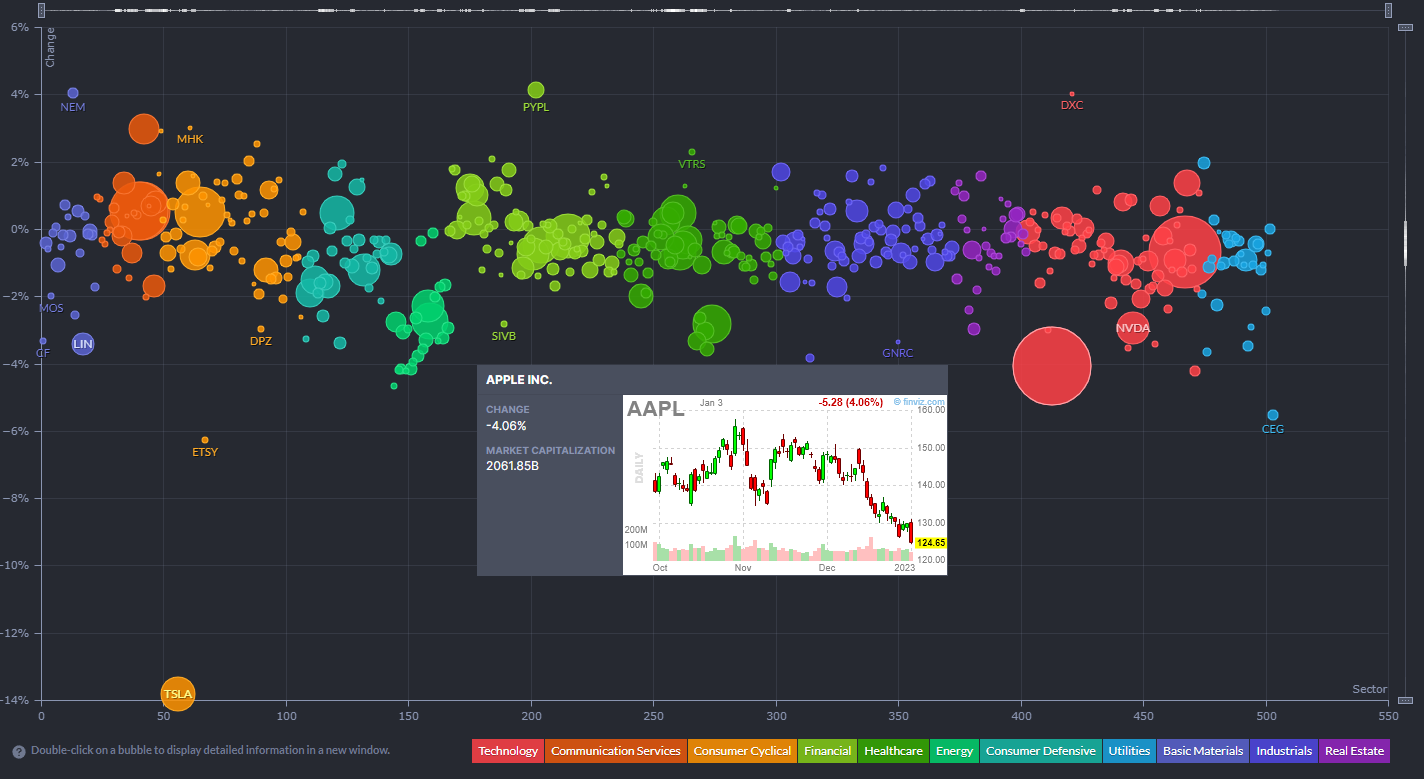Click the -4.06% change value in tooltip
This screenshot has height=779, width=1424.
pos(506,426)
